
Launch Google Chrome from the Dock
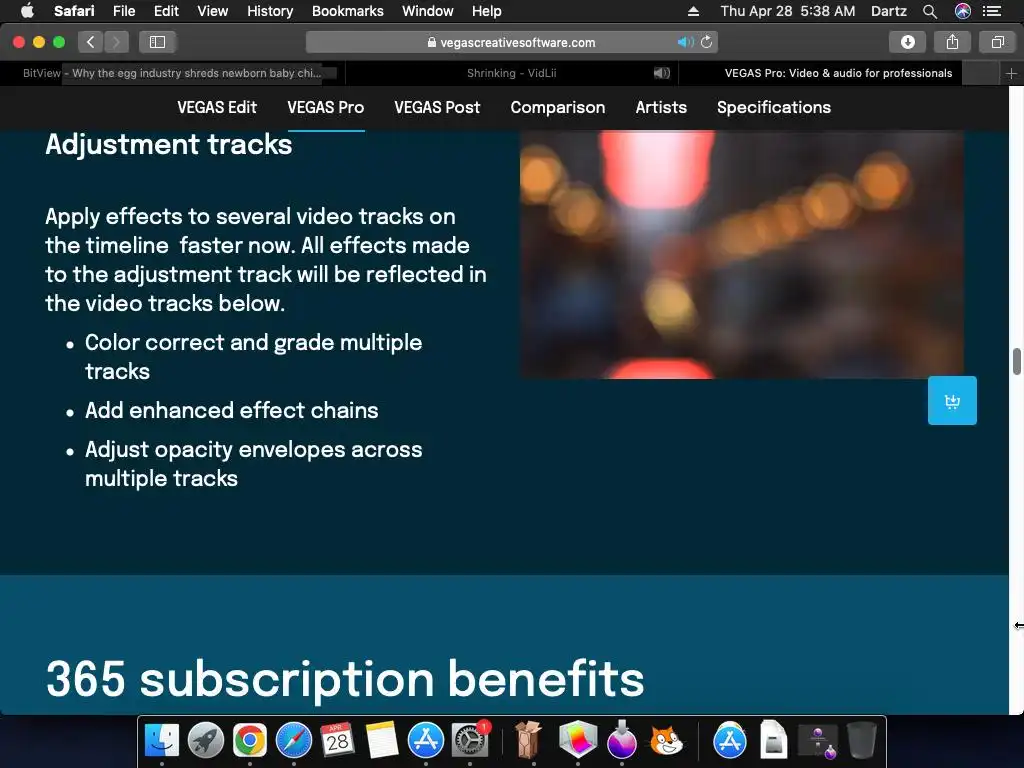(249, 741)
